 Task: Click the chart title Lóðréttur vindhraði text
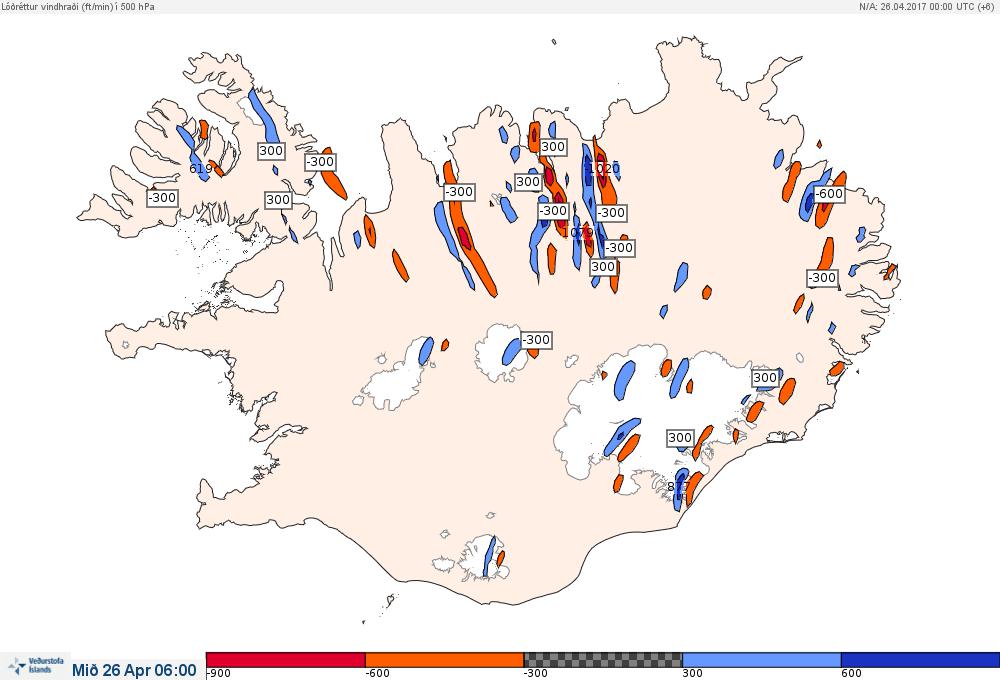click(x=77, y=6)
